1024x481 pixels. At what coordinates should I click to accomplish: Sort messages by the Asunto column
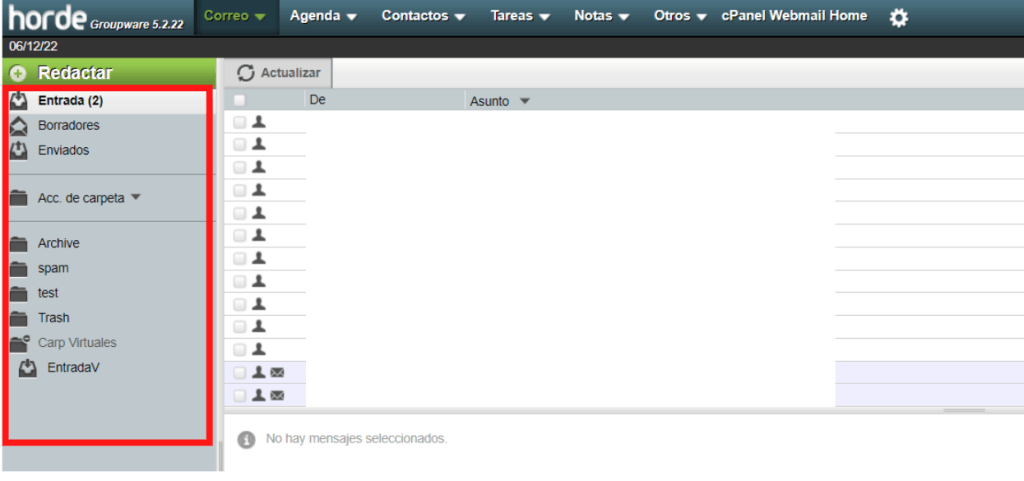[489, 102]
